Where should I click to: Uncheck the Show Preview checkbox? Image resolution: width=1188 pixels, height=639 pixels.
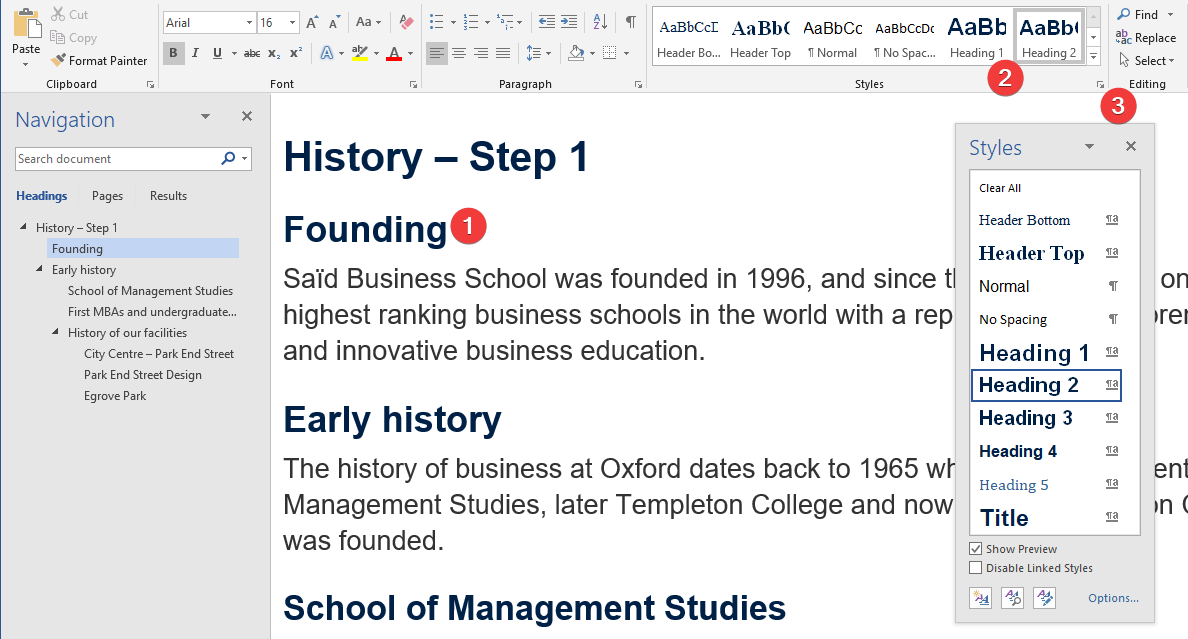click(x=976, y=549)
